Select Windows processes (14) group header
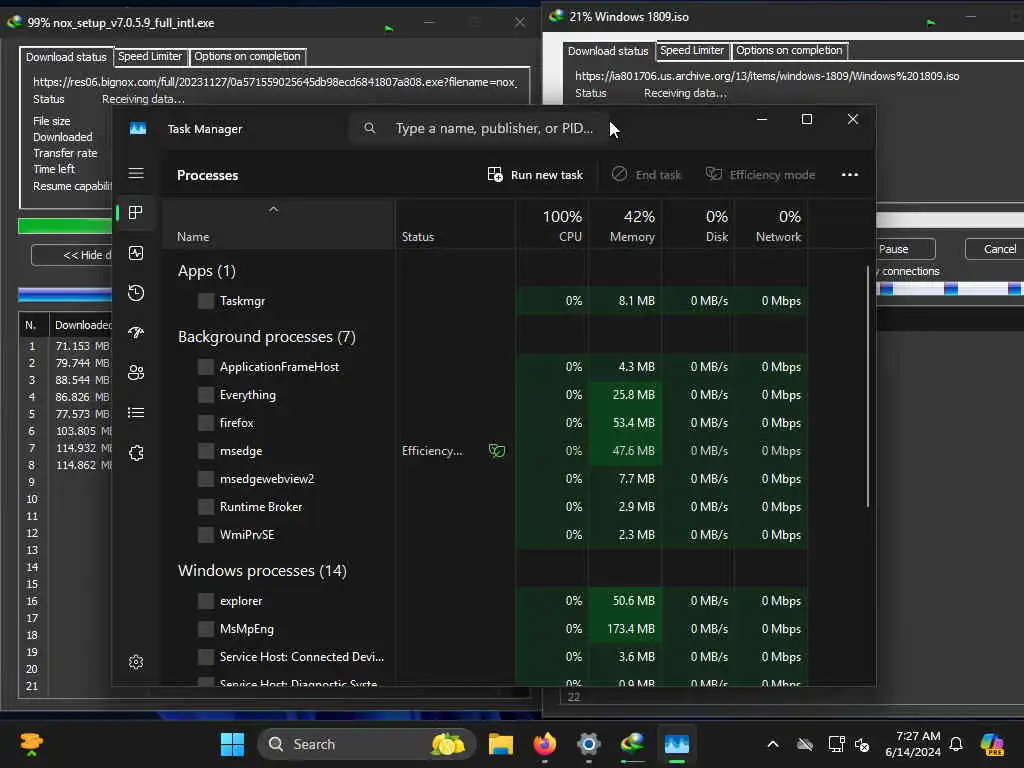Image resolution: width=1024 pixels, height=768 pixels. (x=262, y=571)
